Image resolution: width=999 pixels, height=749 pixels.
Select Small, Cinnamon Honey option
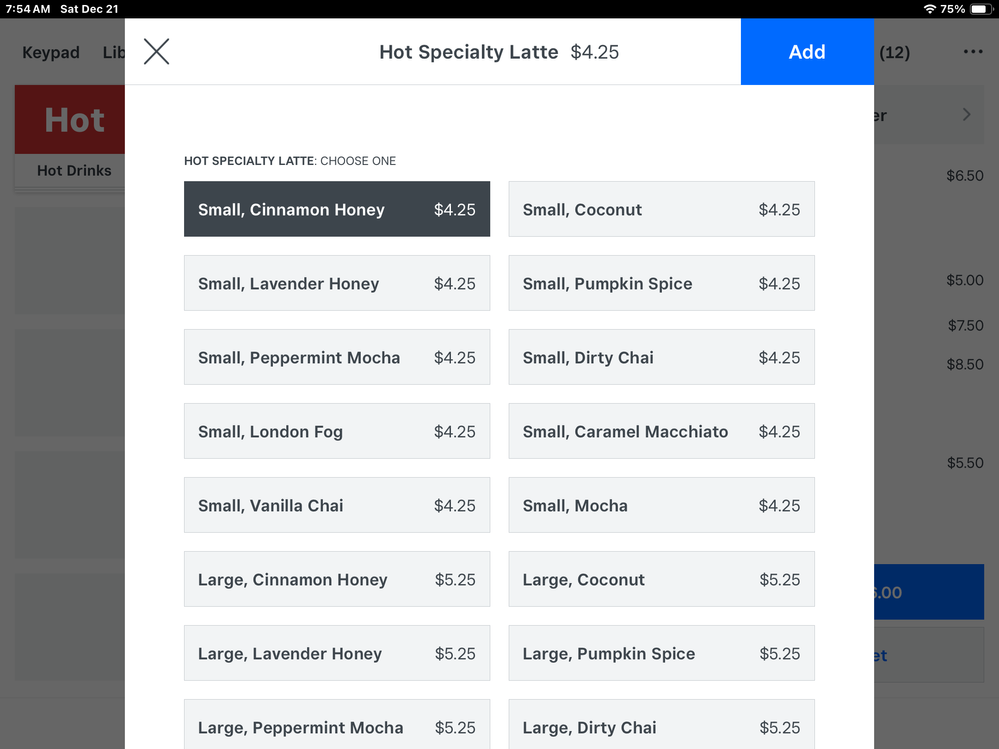[x=336, y=209]
